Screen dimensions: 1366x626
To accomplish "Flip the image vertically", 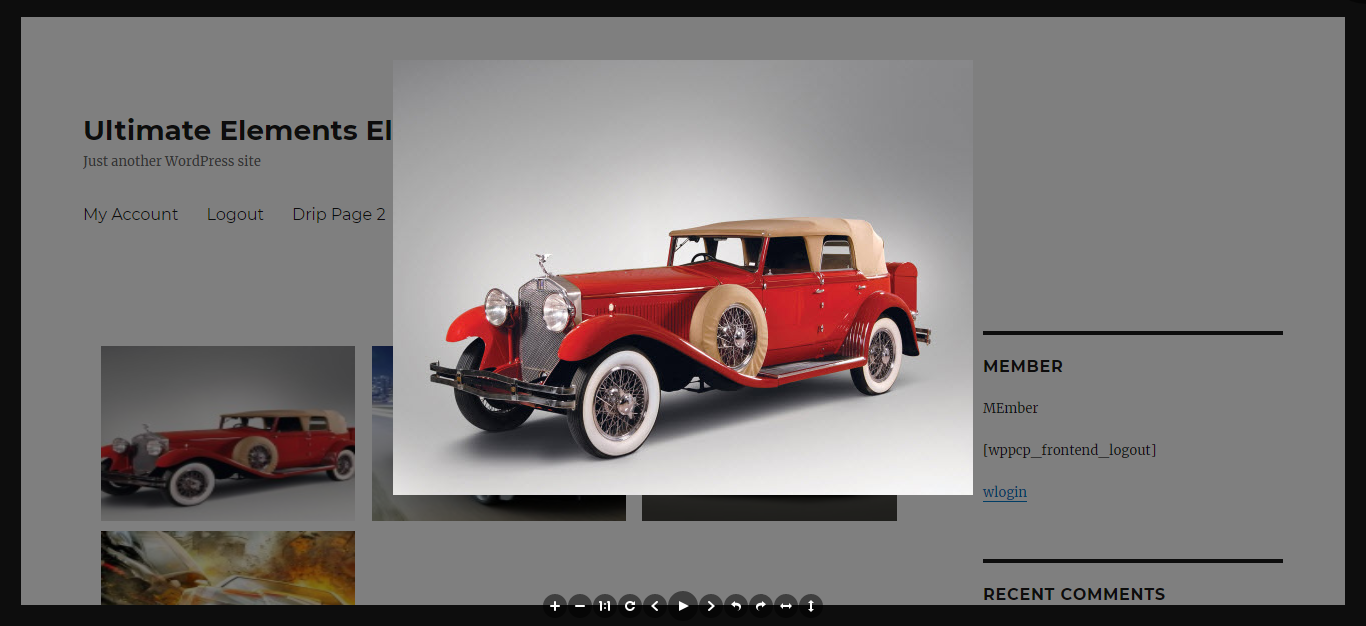I will 811,606.
